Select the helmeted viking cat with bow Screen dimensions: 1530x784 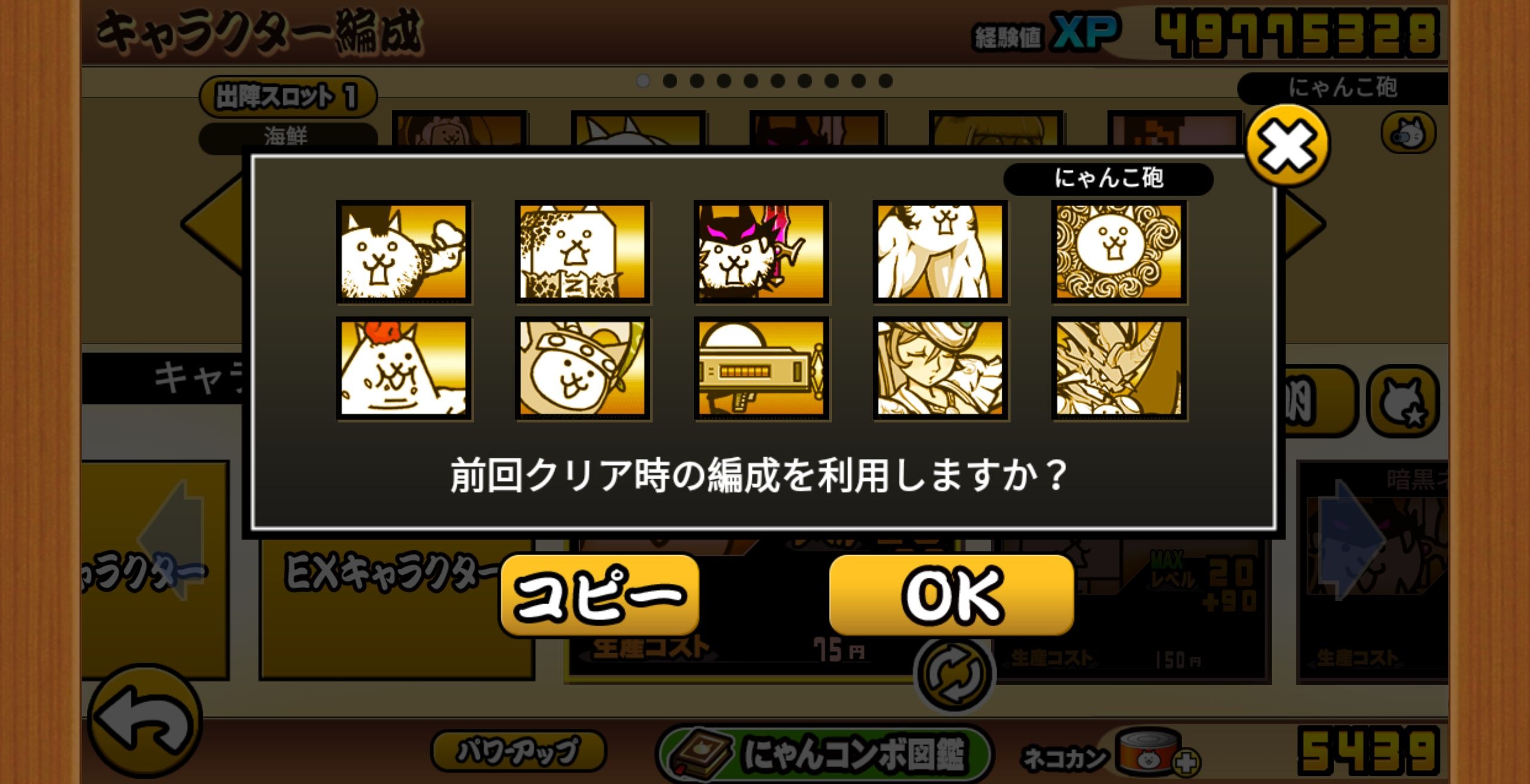[582, 368]
